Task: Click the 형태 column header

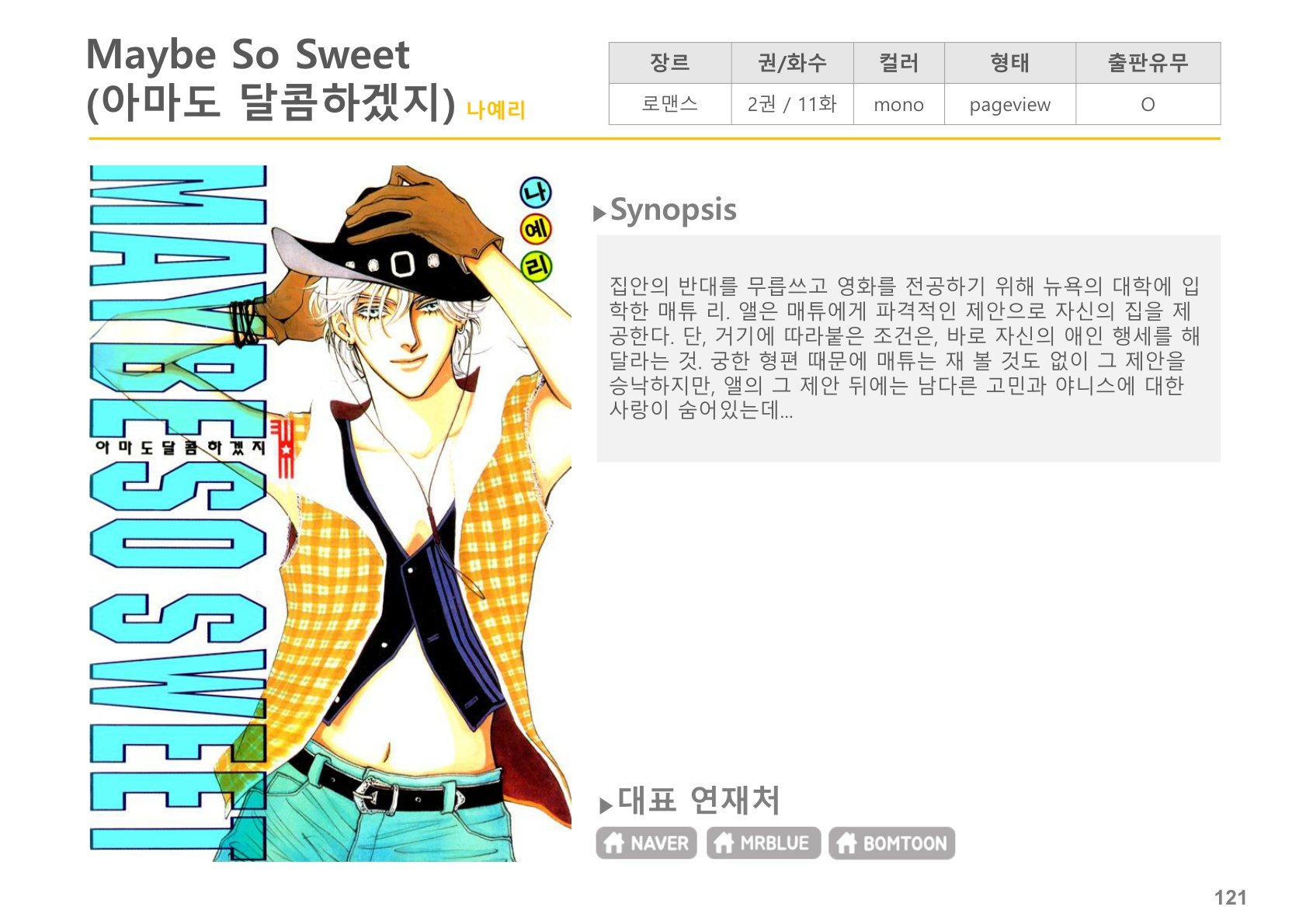Action: [x=1009, y=63]
